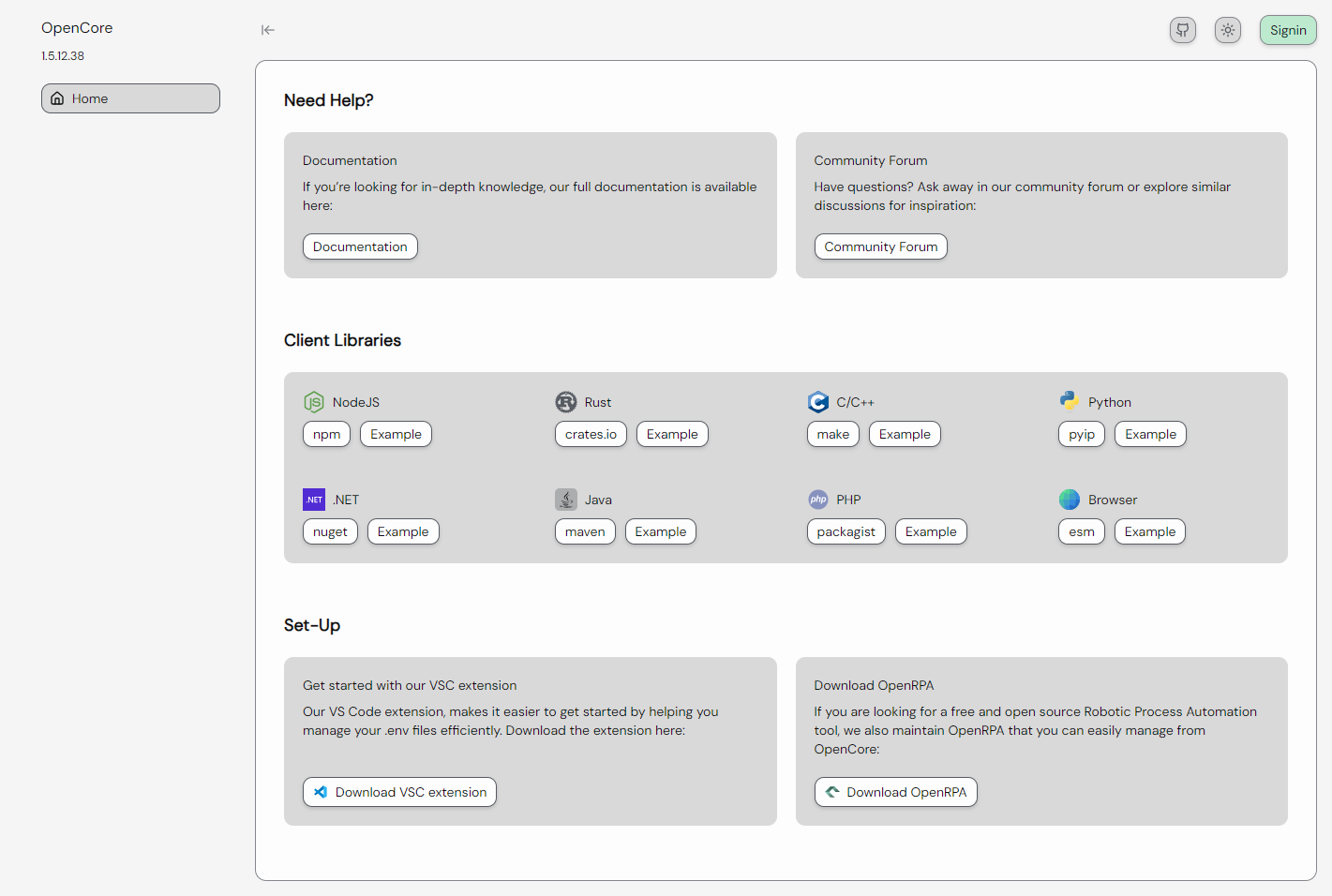Click the Signin button
Viewport: 1332px width, 896px height.
1288,30
